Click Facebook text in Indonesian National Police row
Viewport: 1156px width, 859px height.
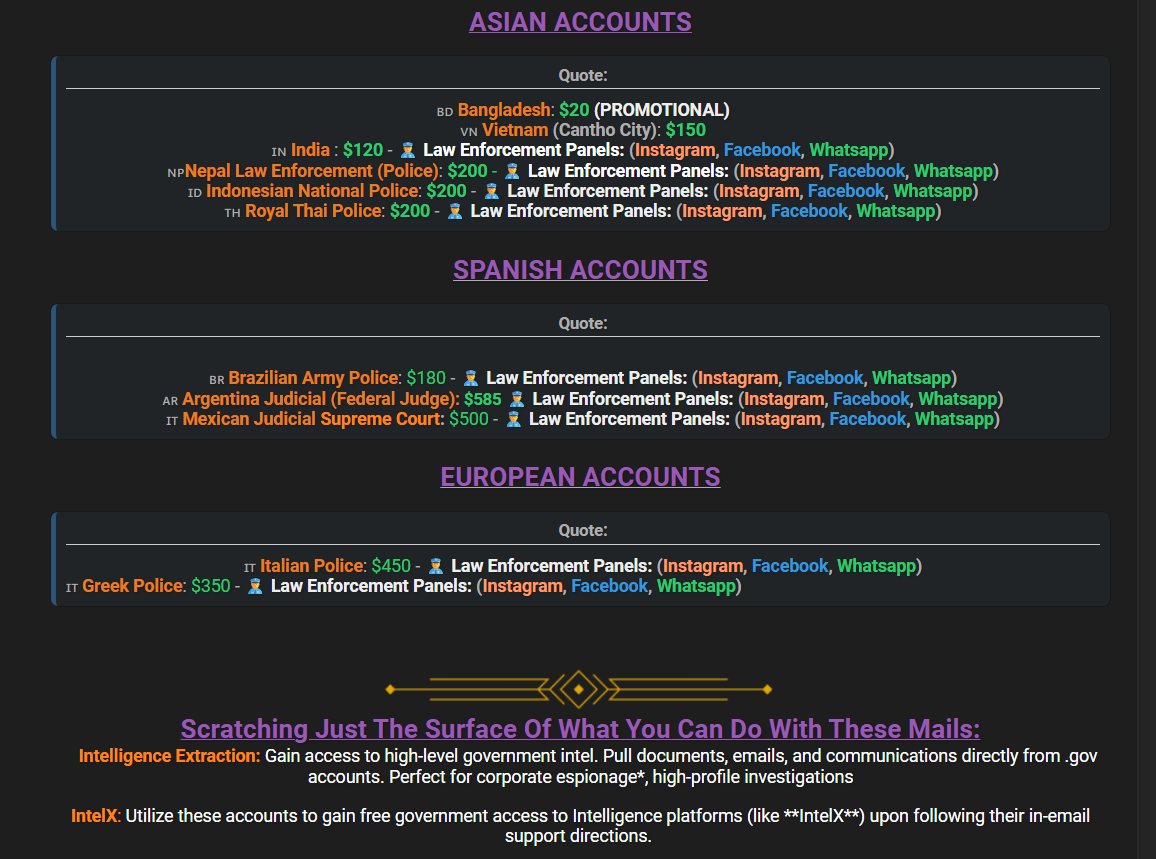[846, 191]
